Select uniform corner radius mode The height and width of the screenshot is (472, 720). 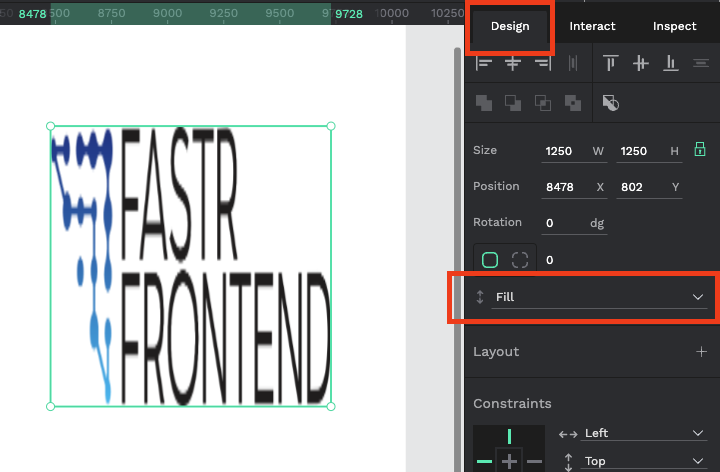coord(490,260)
